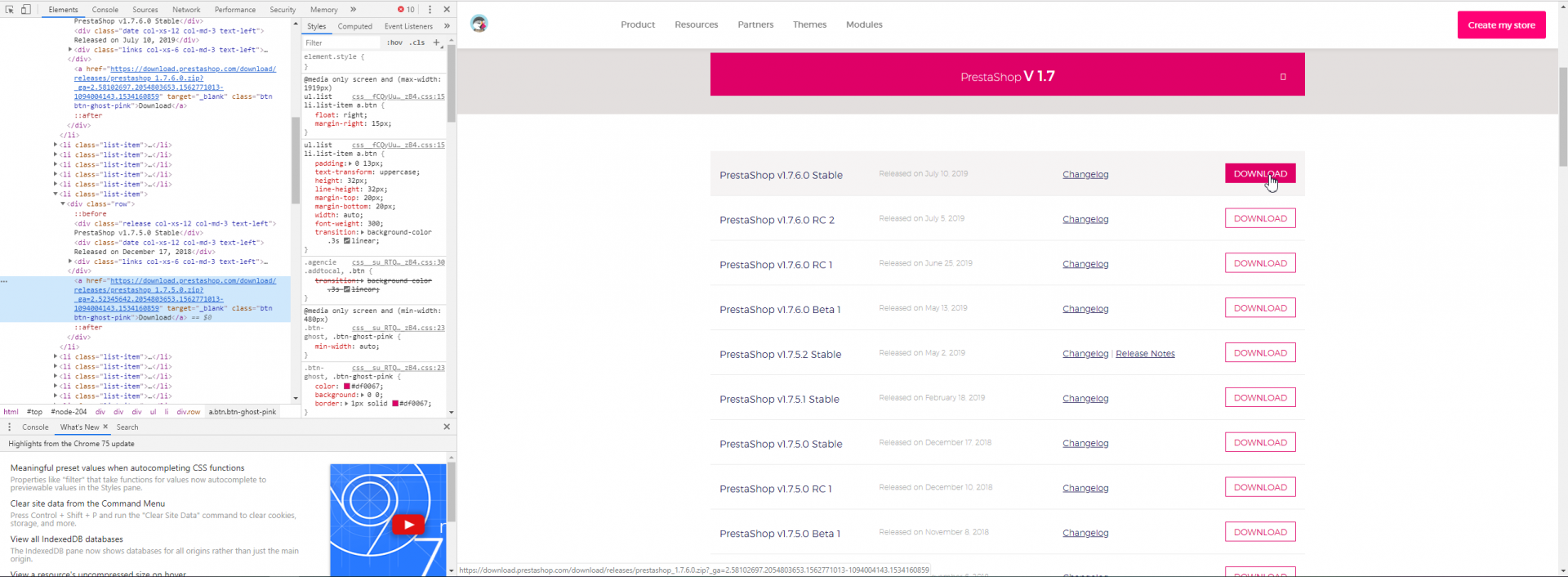Toggle the :hov element state panel
Viewport: 1568px width, 577px height.
pyautogui.click(x=395, y=42)
